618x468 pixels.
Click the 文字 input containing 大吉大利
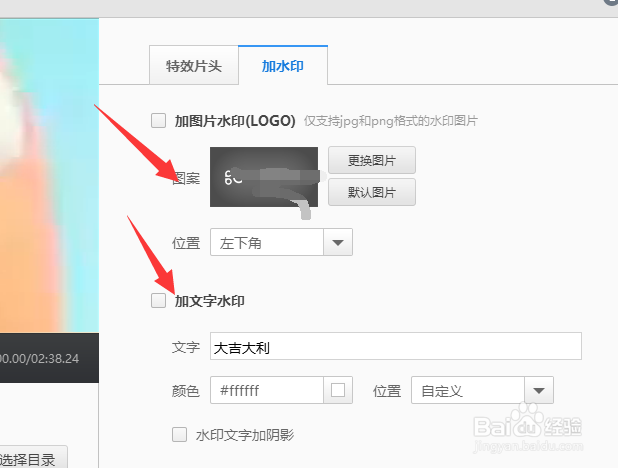[x=396, y=346]
